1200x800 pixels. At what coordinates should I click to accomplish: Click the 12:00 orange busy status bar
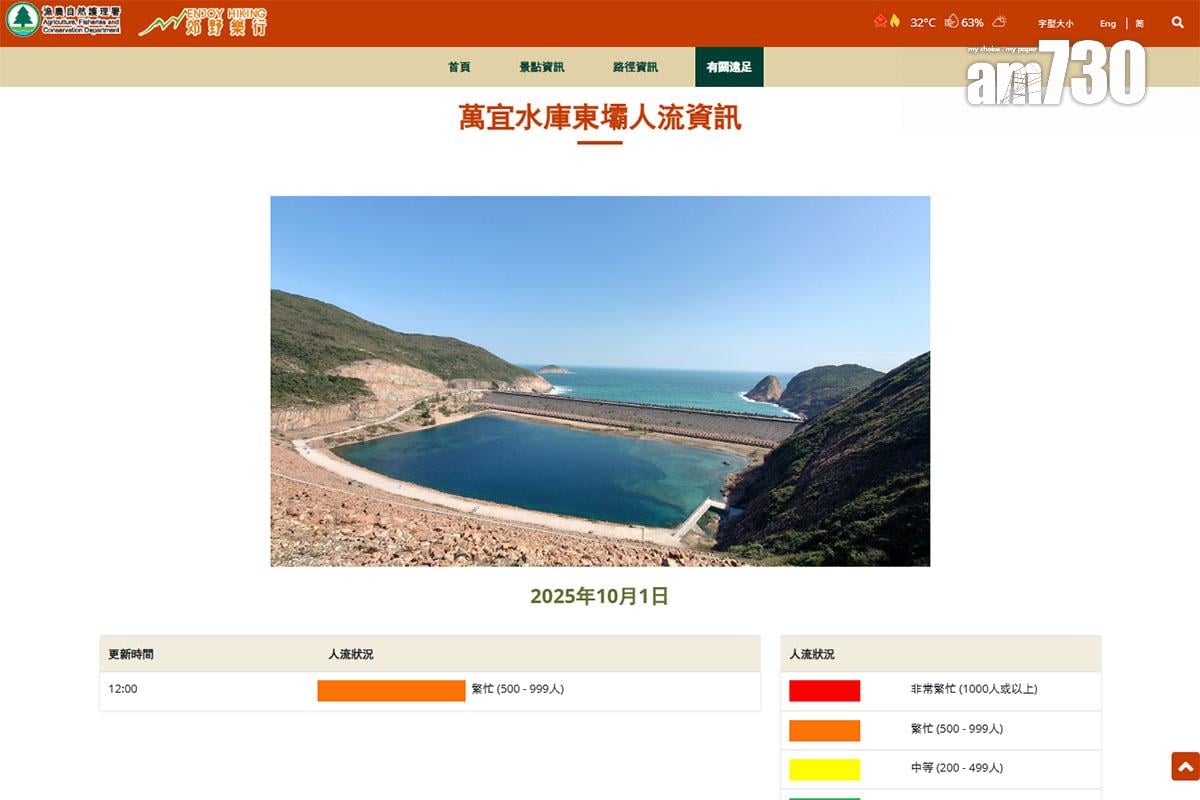click(391, 690)
